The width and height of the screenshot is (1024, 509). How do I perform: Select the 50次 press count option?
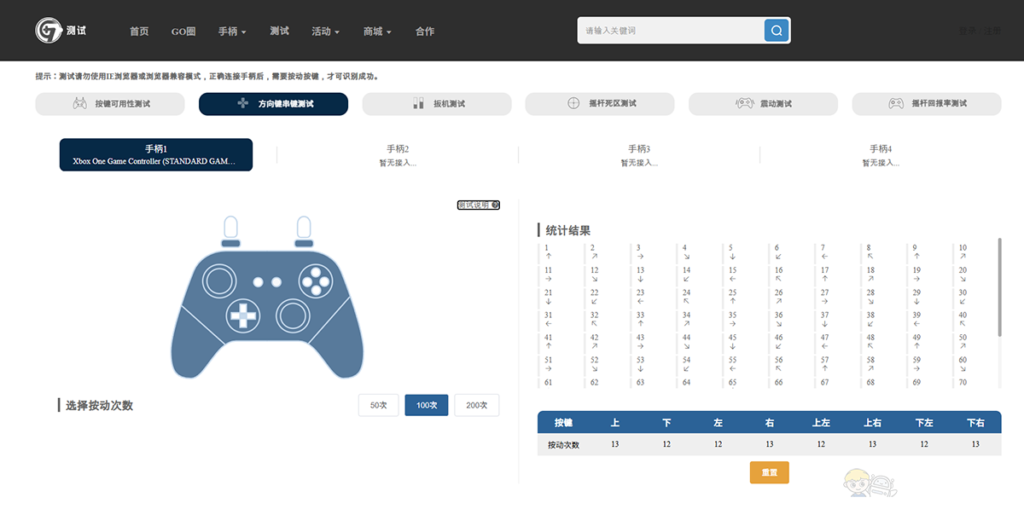(378, 405)
